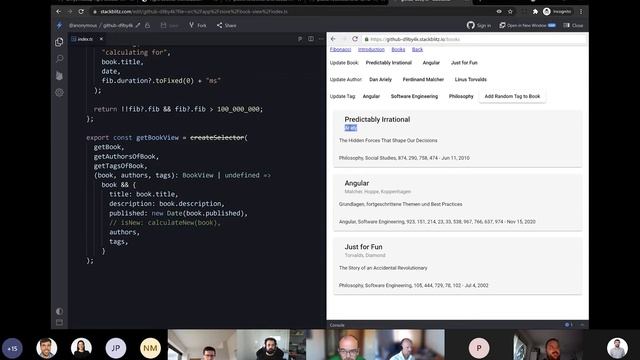
Task: Go back in the preview pane
Action: pyautogui.click(x=333, y=39)
